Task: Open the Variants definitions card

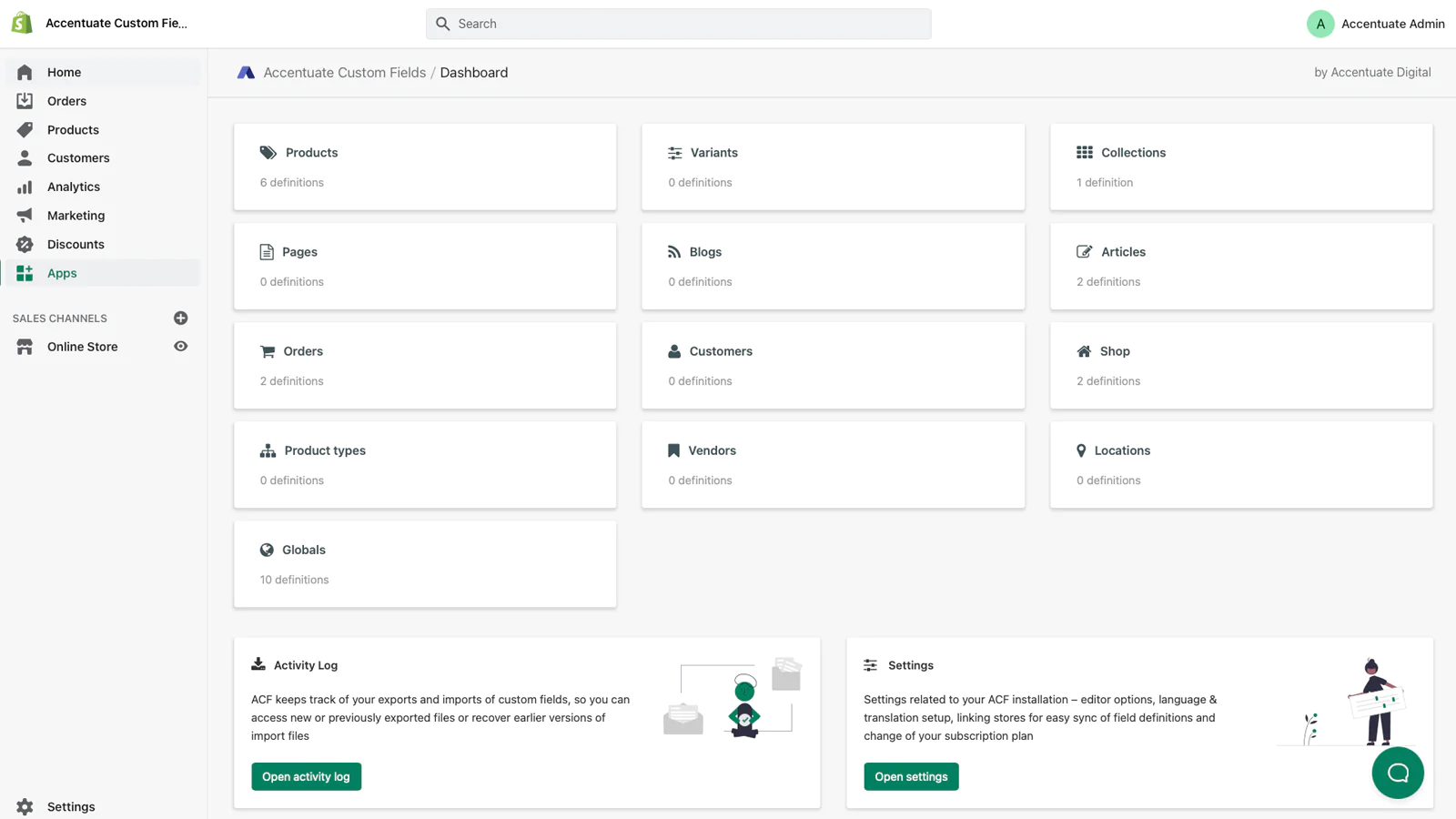Action: pyautogui.click(x=832, y=167)
